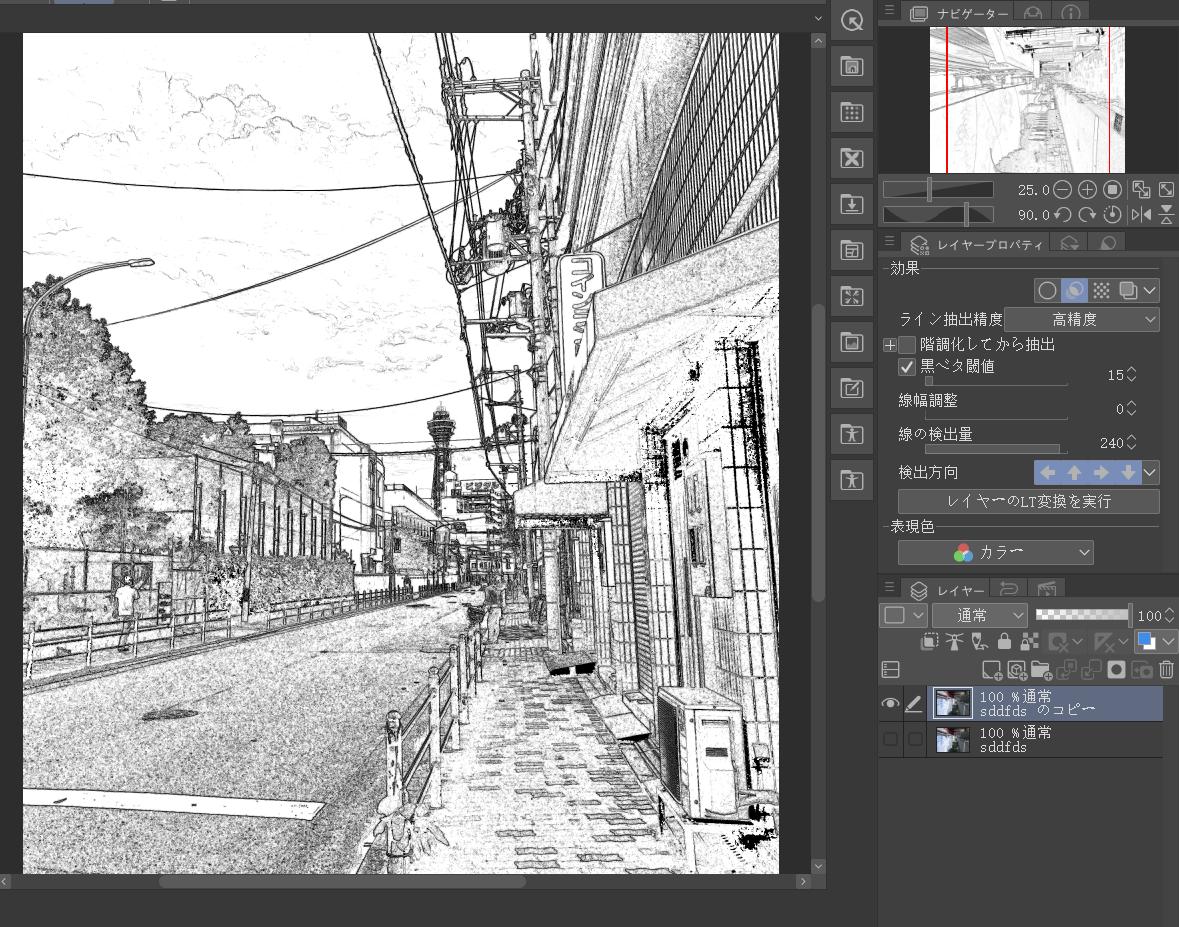This screenshot has width=1179, height=927.
Task: Flip canvas vertically in Navigator
Action: (x=1166, y=215)
